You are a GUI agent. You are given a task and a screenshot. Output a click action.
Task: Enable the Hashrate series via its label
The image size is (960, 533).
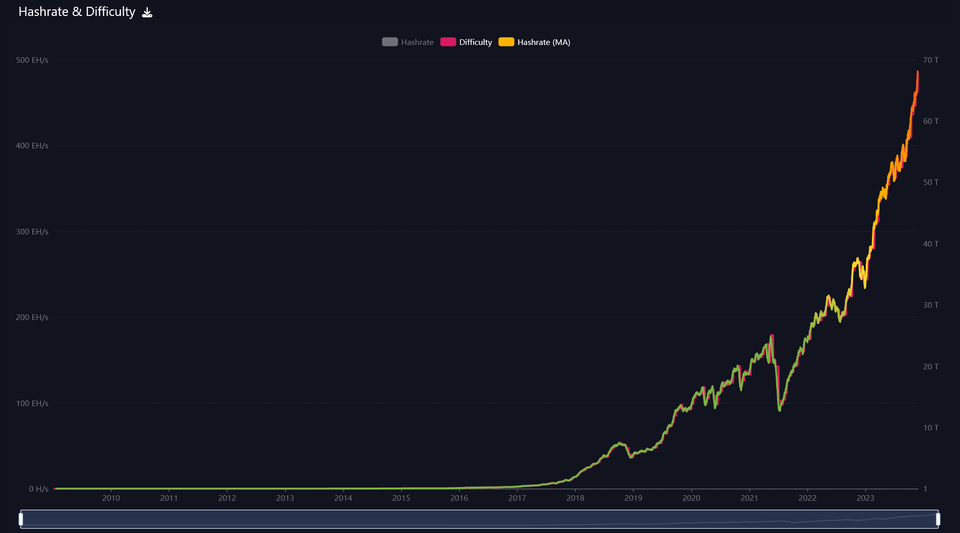tap(417, 42)
